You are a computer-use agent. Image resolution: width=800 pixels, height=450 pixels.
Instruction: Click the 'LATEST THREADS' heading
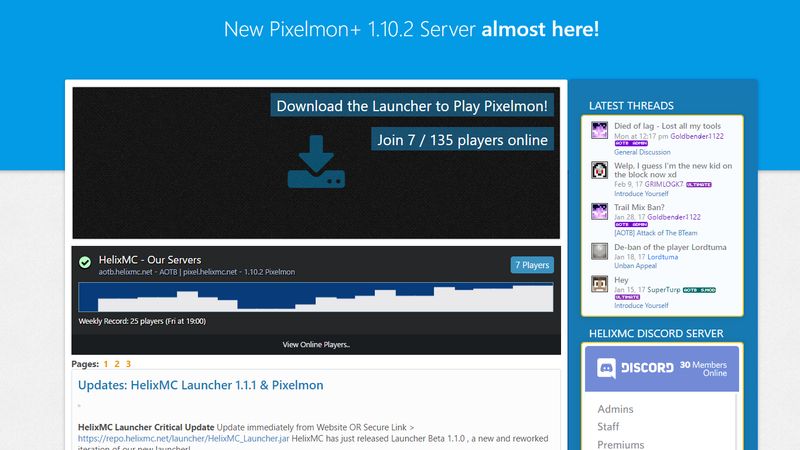pyautogui.click(x=631, y=106)
